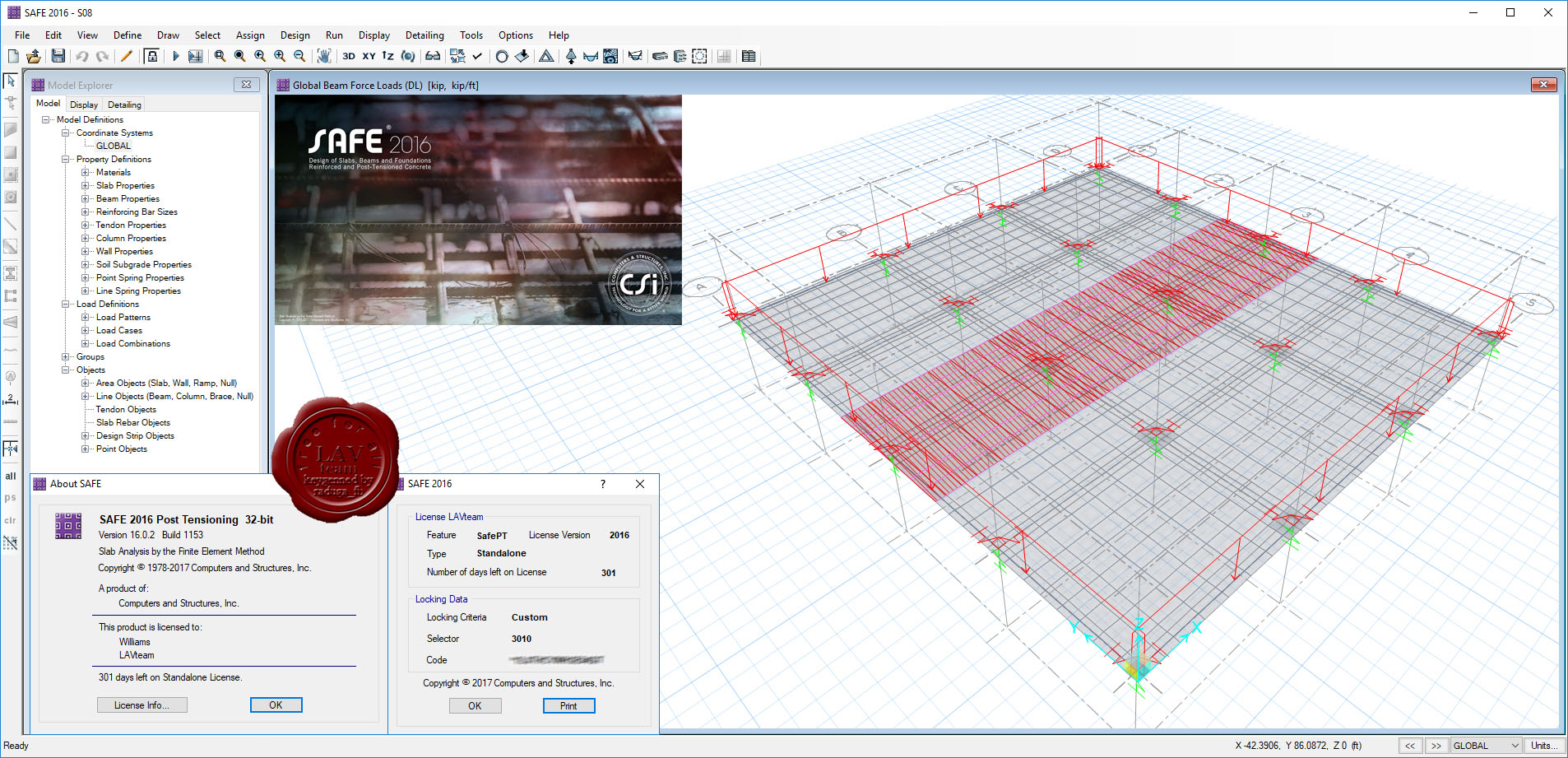Viewport: 1568px width, 758px height.
Task: Click the Undo arrow in toolbar
Action: [x=82, y=56]
